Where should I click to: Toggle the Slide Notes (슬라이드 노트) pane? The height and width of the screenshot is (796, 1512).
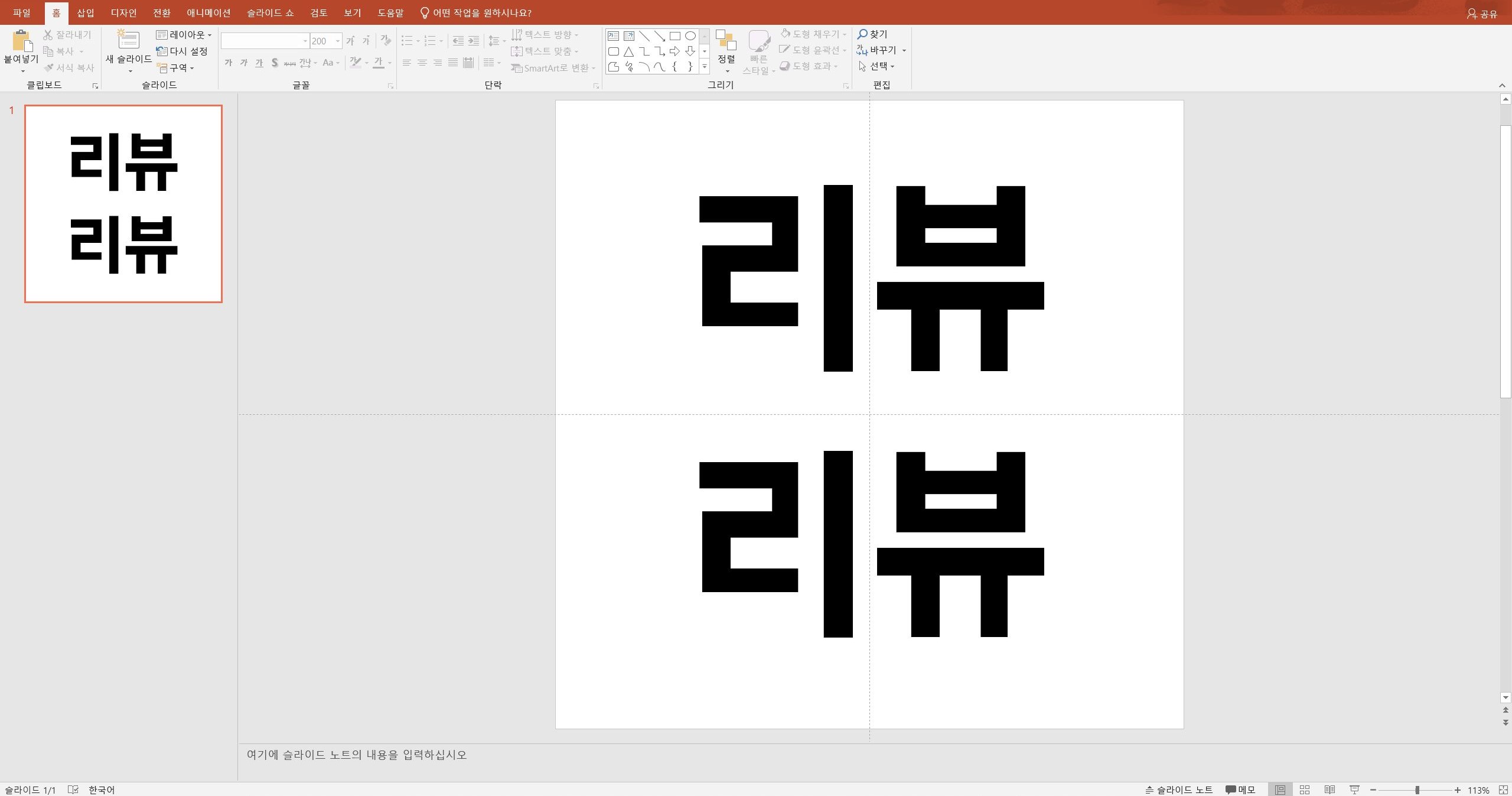tap(1178, 789)
